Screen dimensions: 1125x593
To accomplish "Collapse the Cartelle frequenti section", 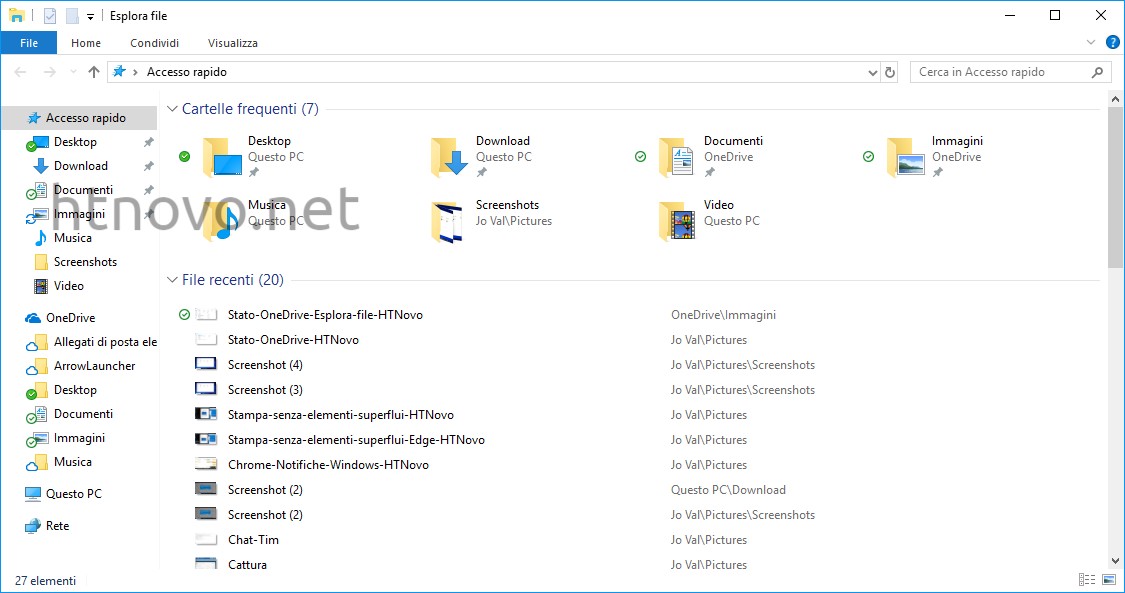I will [x=171, y=109].
